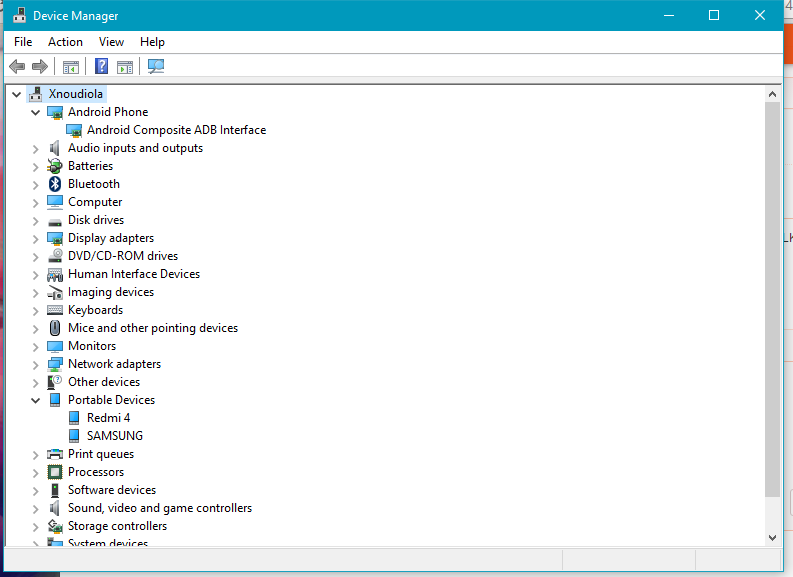Select the Redmi 4 portable device
This screenshot has height=577, width=793.
click(x=108, y=418)
